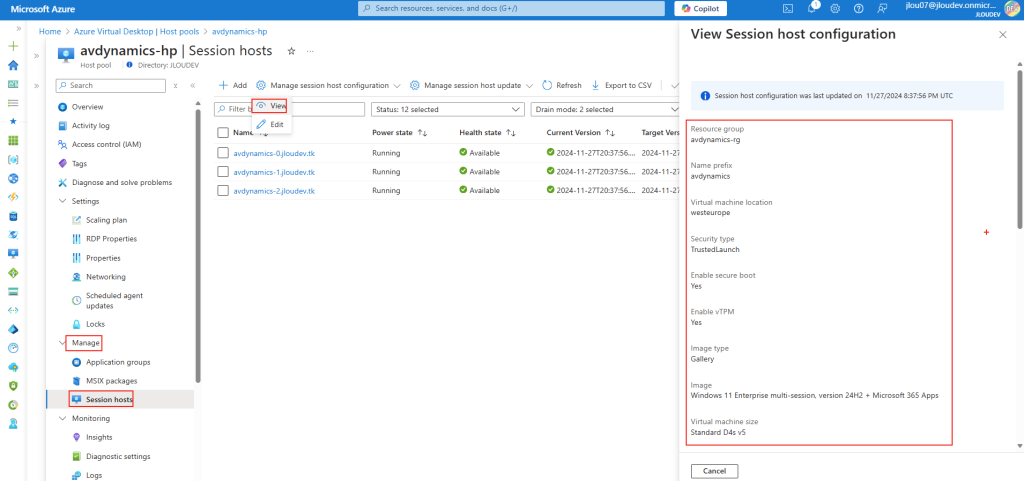This screenshot has width=1024, height=481.
Task: Open the Help question mark icon
Action: (858, 8)
